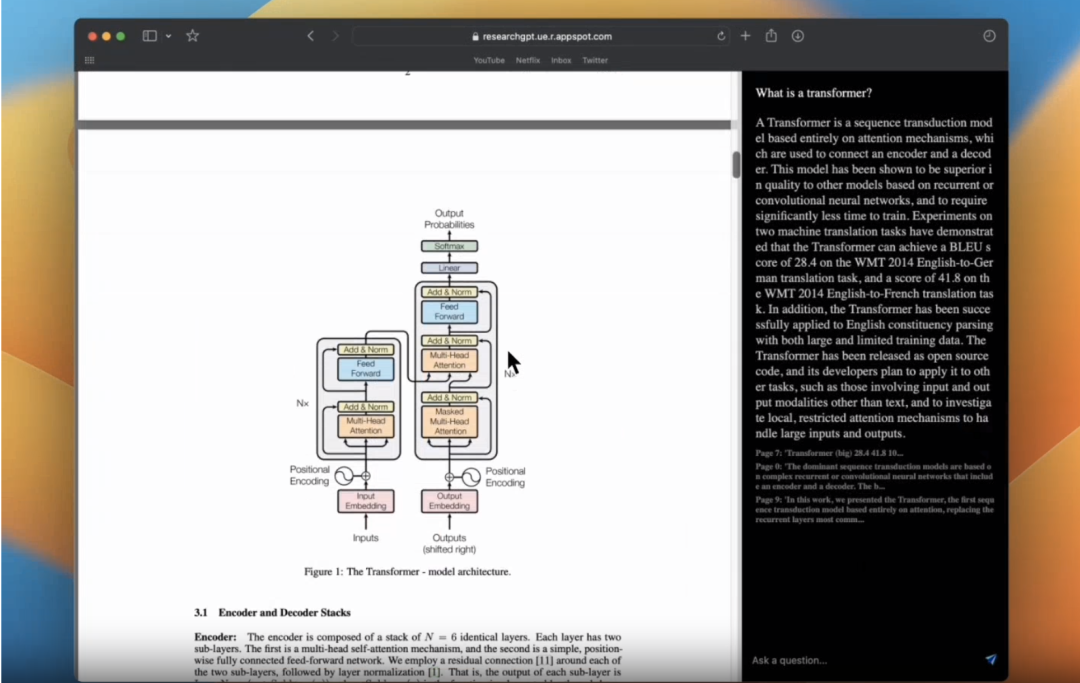Screen dimensions: 1080x683
Task: Click the bookmark star icon
Action: [x=192, y=36]
